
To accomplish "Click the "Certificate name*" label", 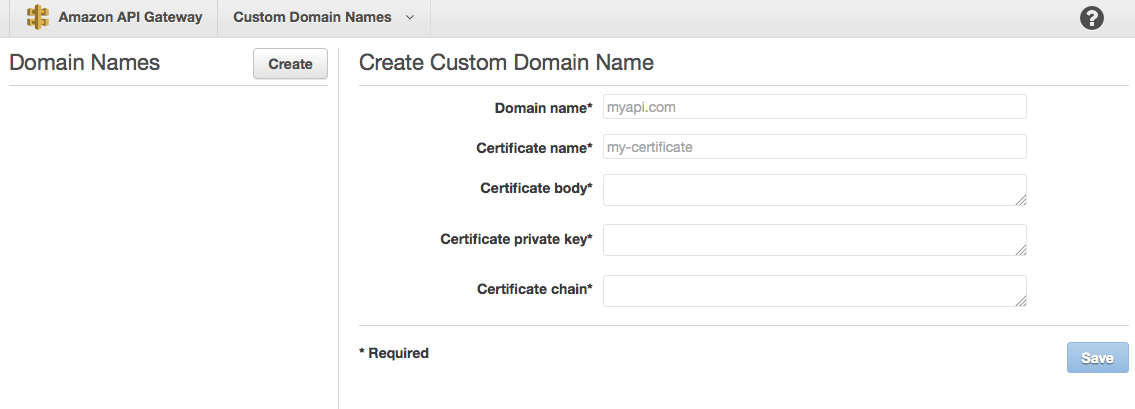I will tap(534, 148).
